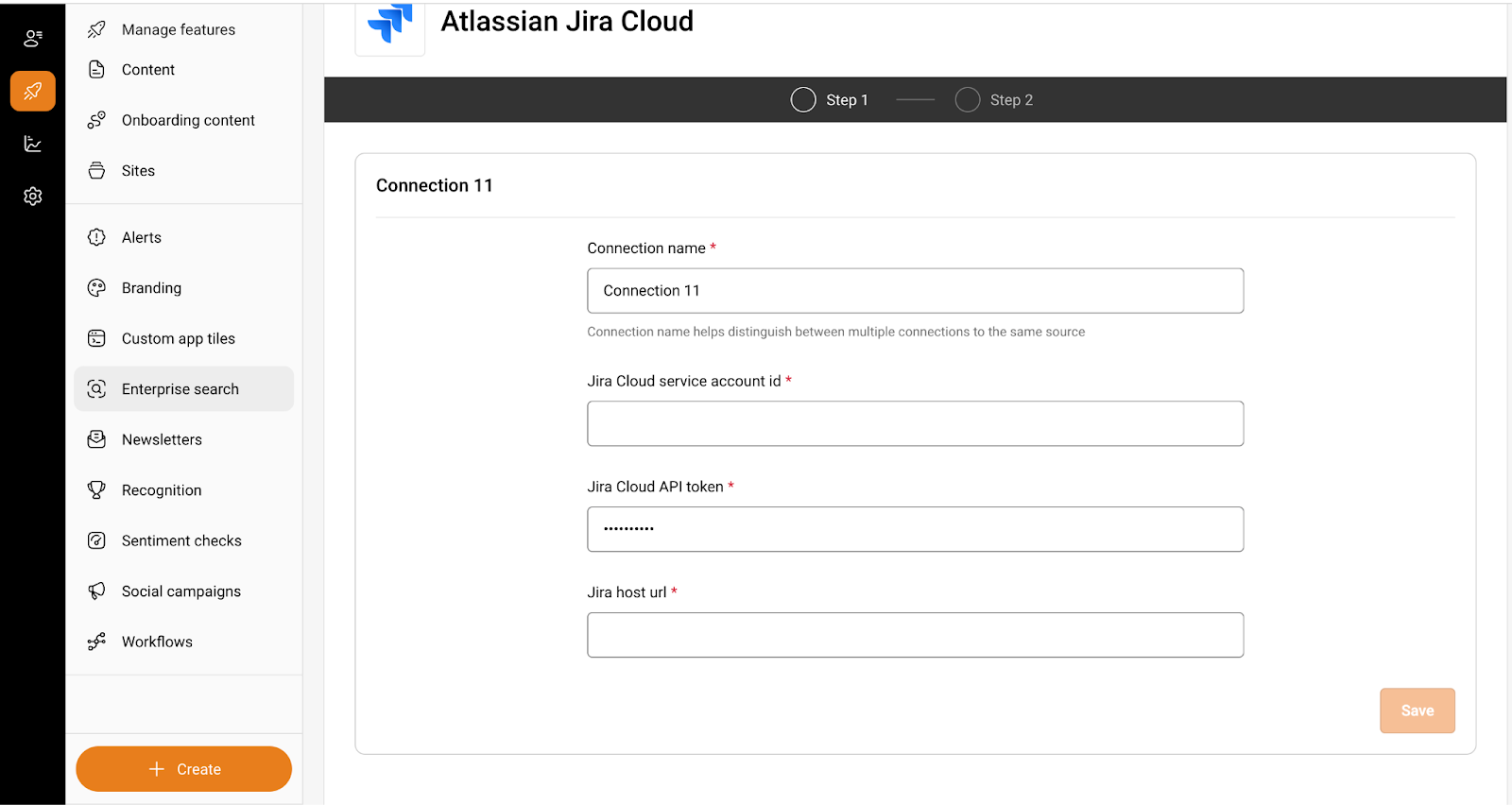The height and width of the screenshot is (805, 1512).
Task: Click the Atlassian Jira Cloud logo
Action: click(389, 26)
